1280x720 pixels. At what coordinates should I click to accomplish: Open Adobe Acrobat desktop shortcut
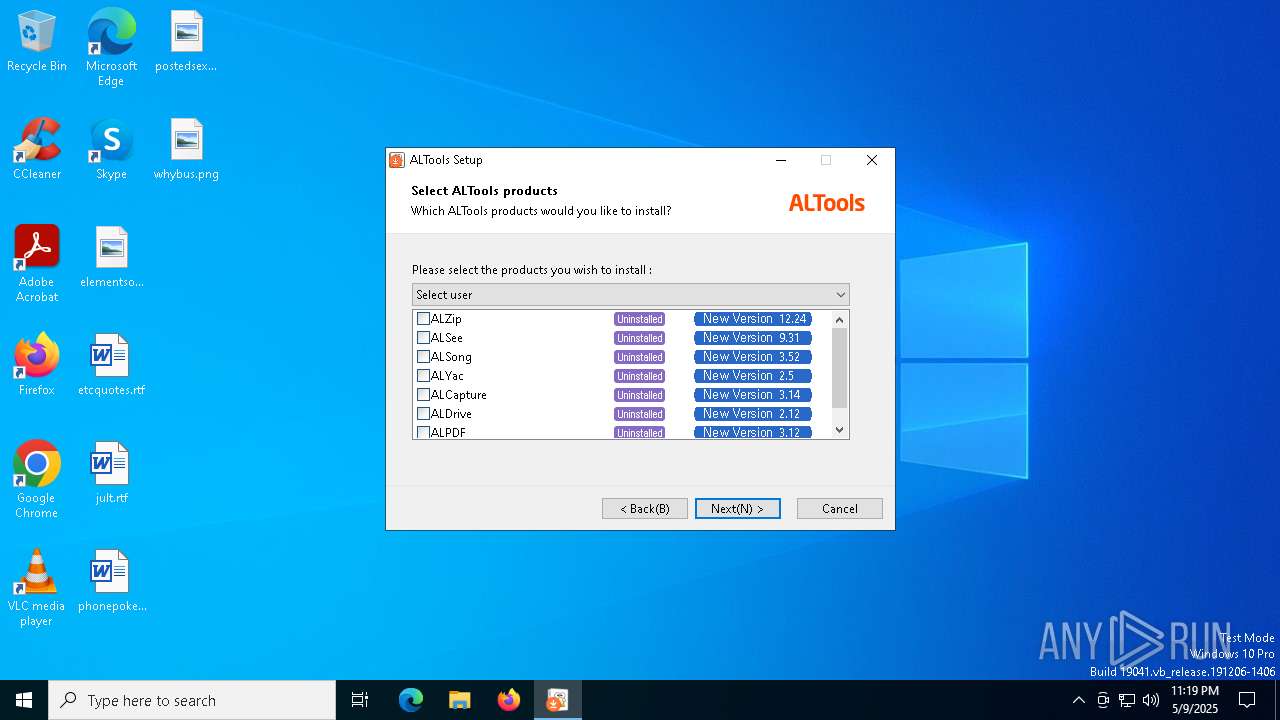37,264
